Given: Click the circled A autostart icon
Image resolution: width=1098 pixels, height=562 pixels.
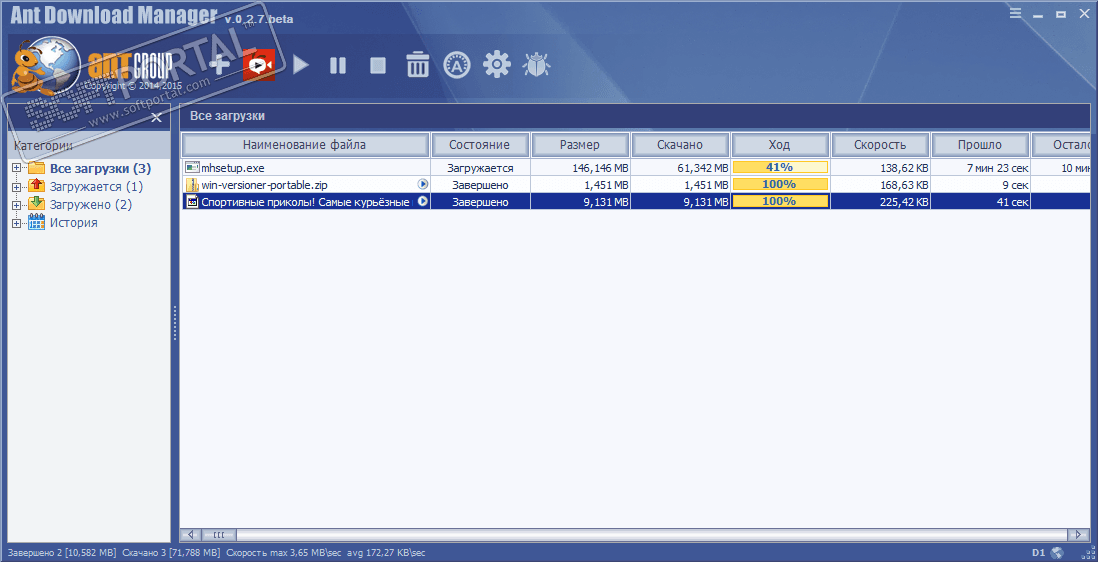Looking at the screenshot, I should (x=457, y=65).
